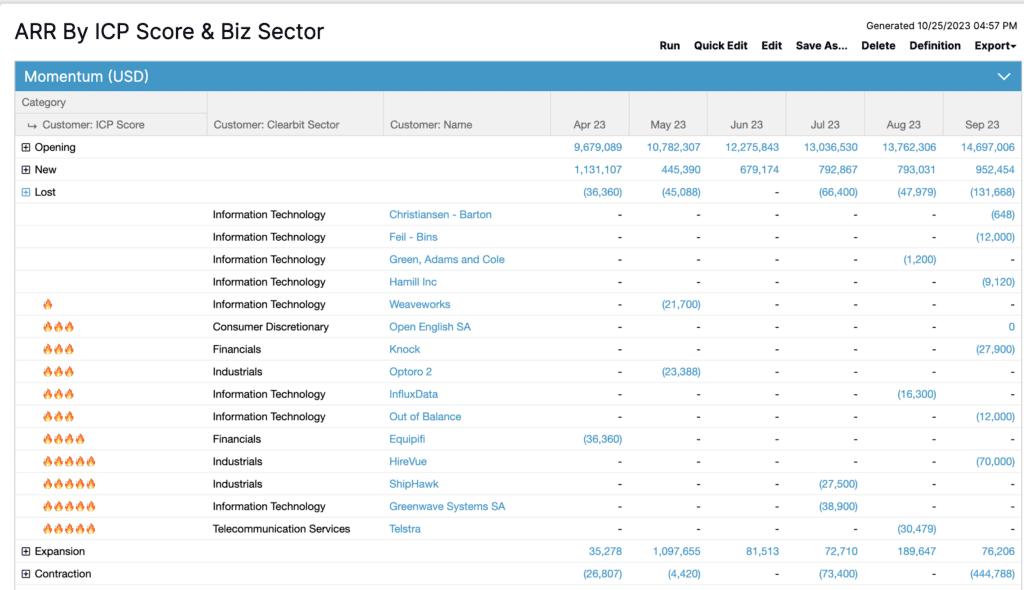
Task: Click the three-flame ICP score for InfluxData
Action: coord(58,394)
